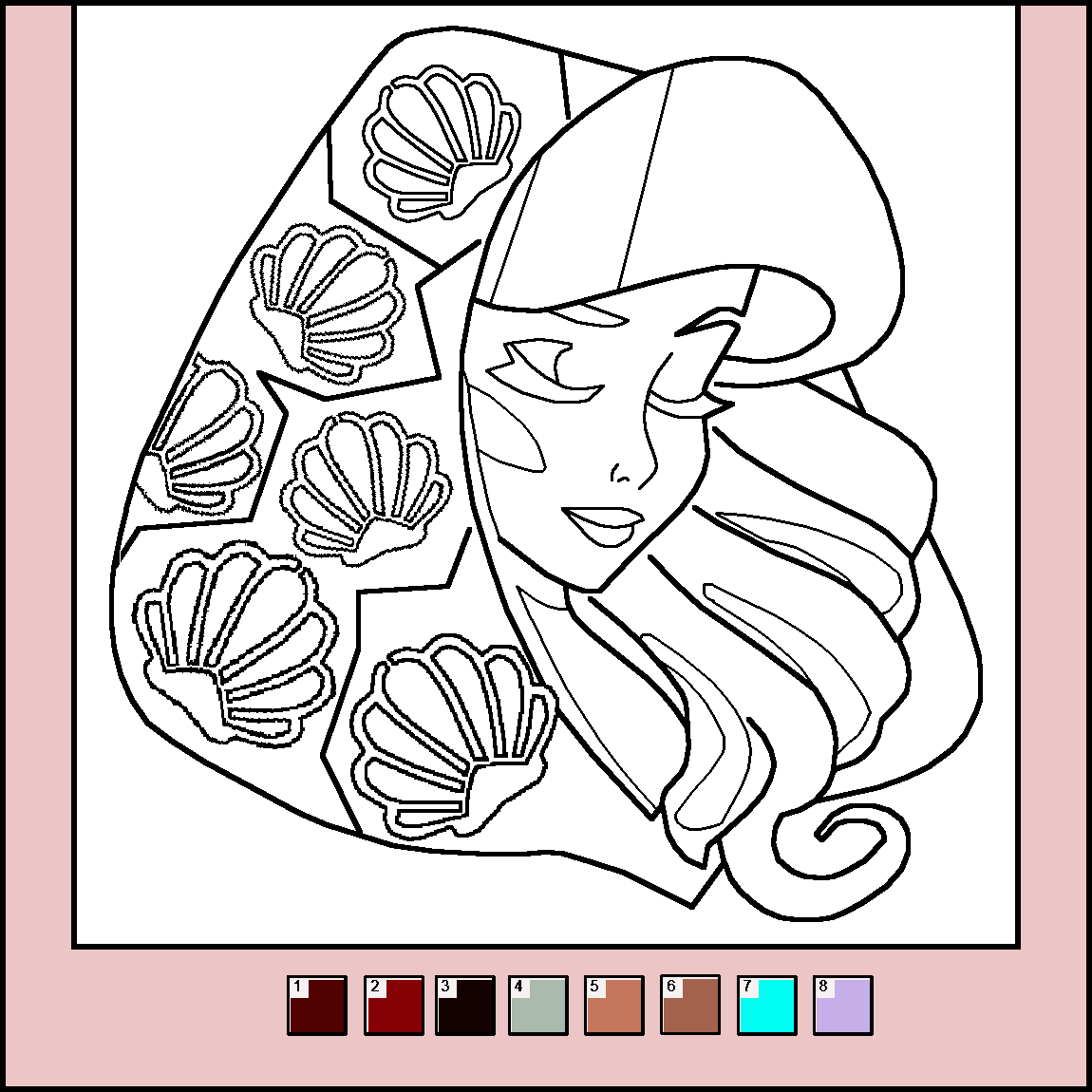Image resolution: width=1092 pixels, height=1092 pixels.
Task: Pick the dark red swatch numbered 2
Action: [x=393, y=1006]
